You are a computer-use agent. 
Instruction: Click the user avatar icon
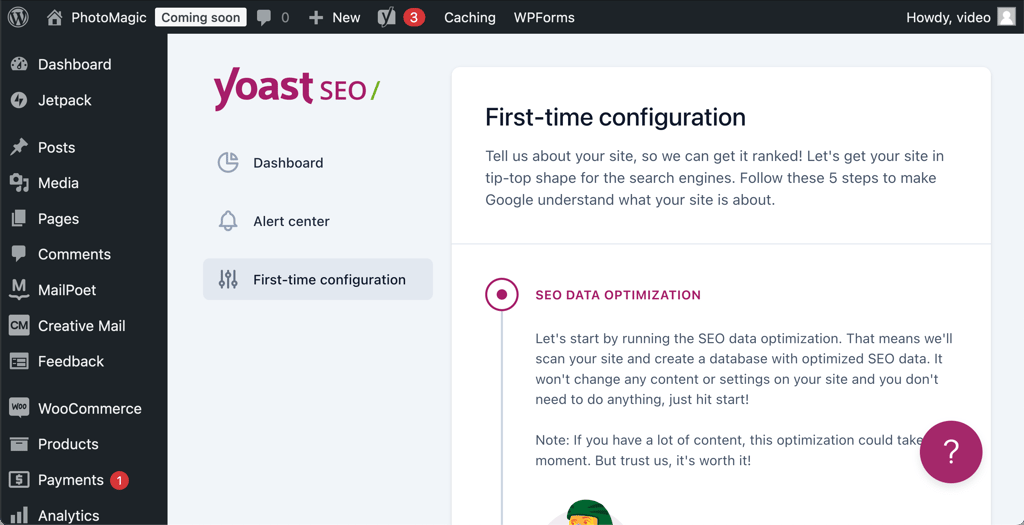pos(1006,18)
